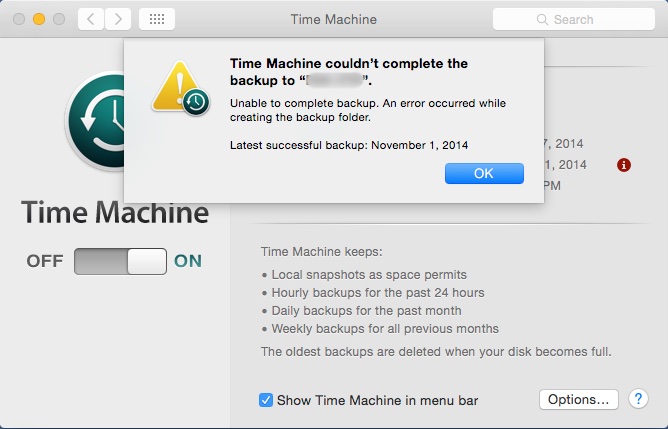The height and width of the screenshot is (429, 668).
Task: Click the OFF label beside the switch
Action: coord(45,261)
